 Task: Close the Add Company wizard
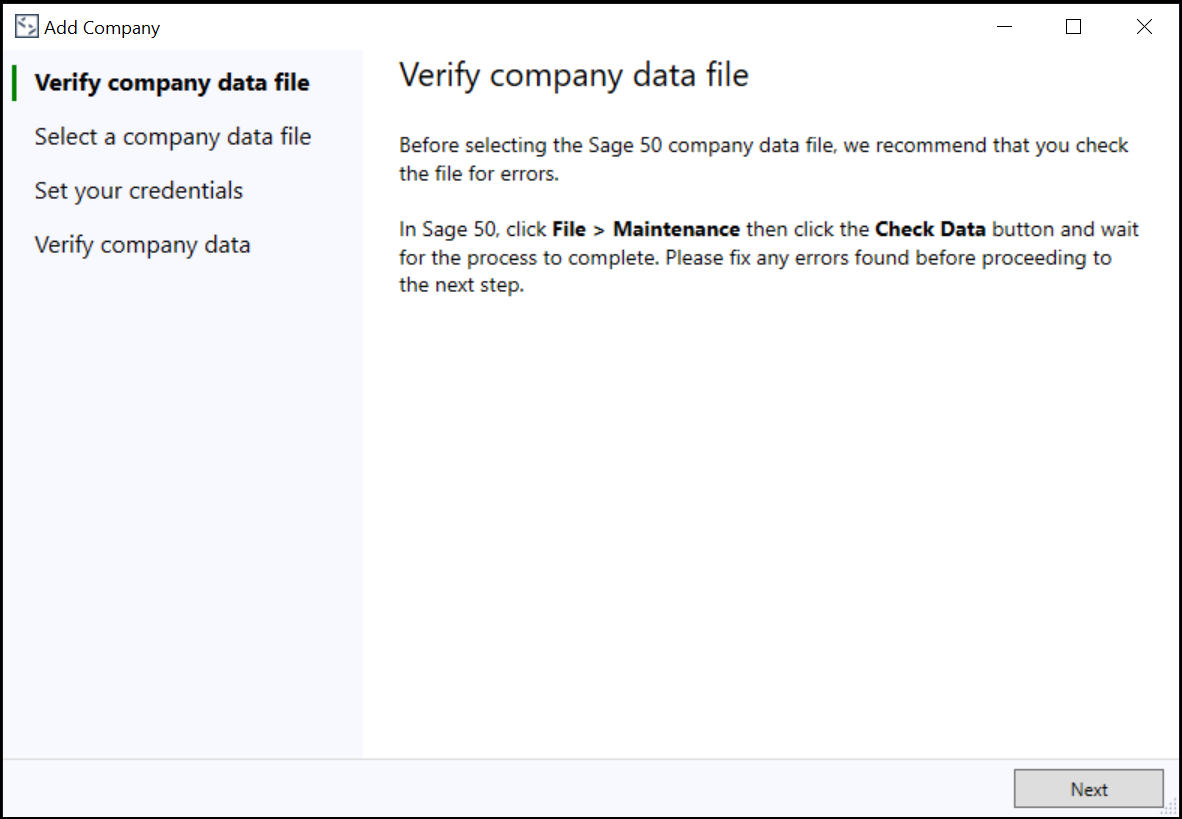pos(1144,26)
